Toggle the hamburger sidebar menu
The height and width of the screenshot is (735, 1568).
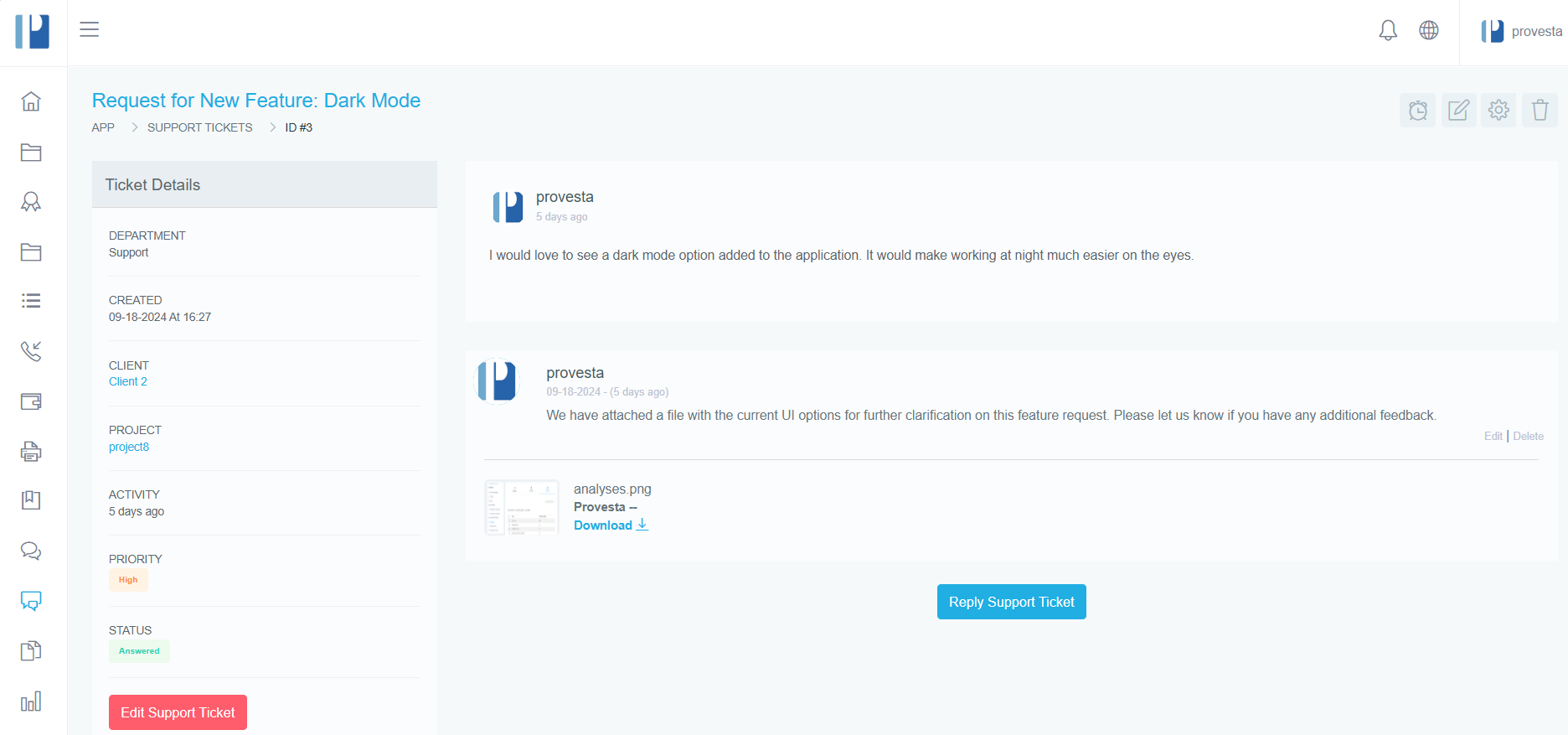pyautogui.click(x=90, y=29)
